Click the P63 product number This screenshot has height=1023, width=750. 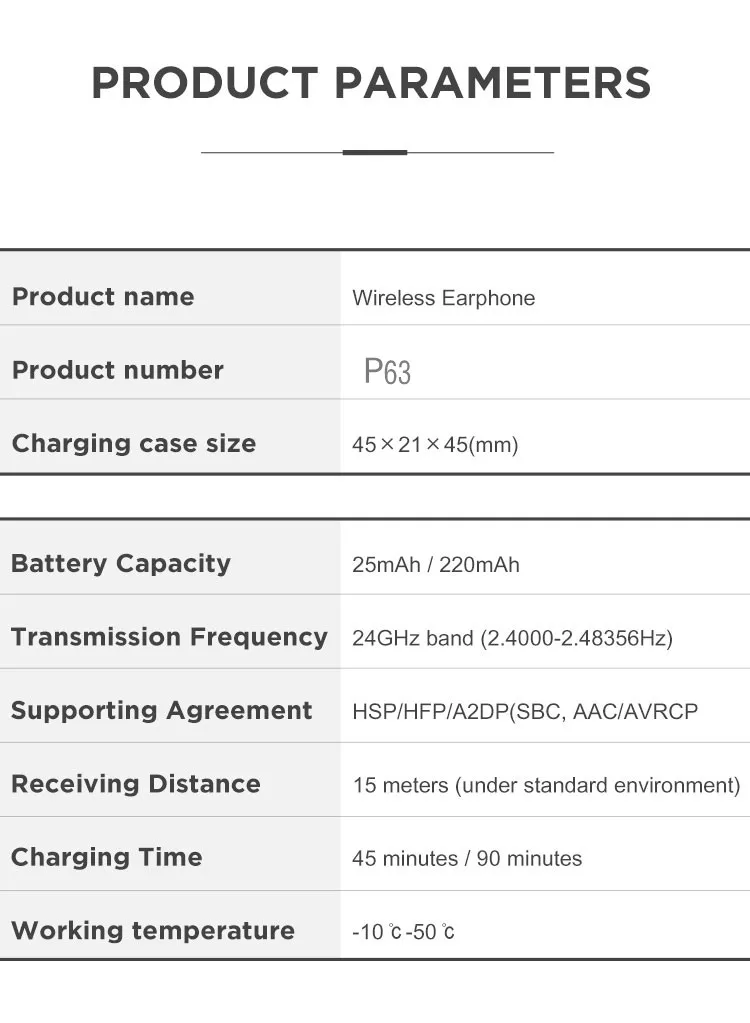pos(387,371)
